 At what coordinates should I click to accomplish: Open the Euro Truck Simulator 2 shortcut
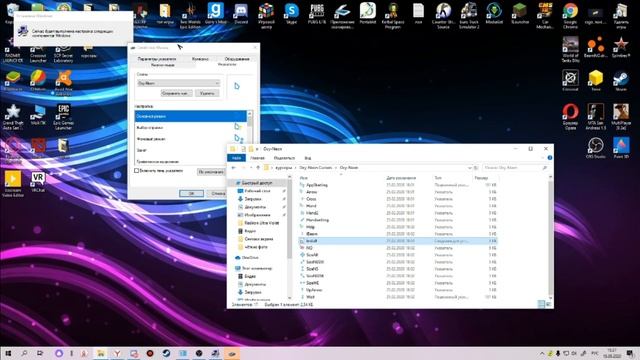coord(469,16)
